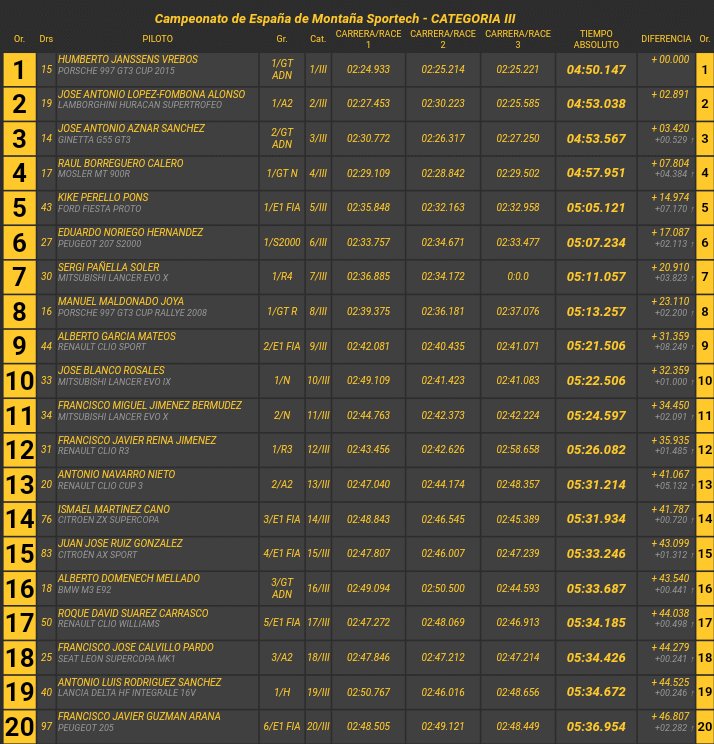Image resolution: width=714 pixels, height=744 pixels.
Task: Click race 3 time 02:58.658
Action: (x=518, y=449)
